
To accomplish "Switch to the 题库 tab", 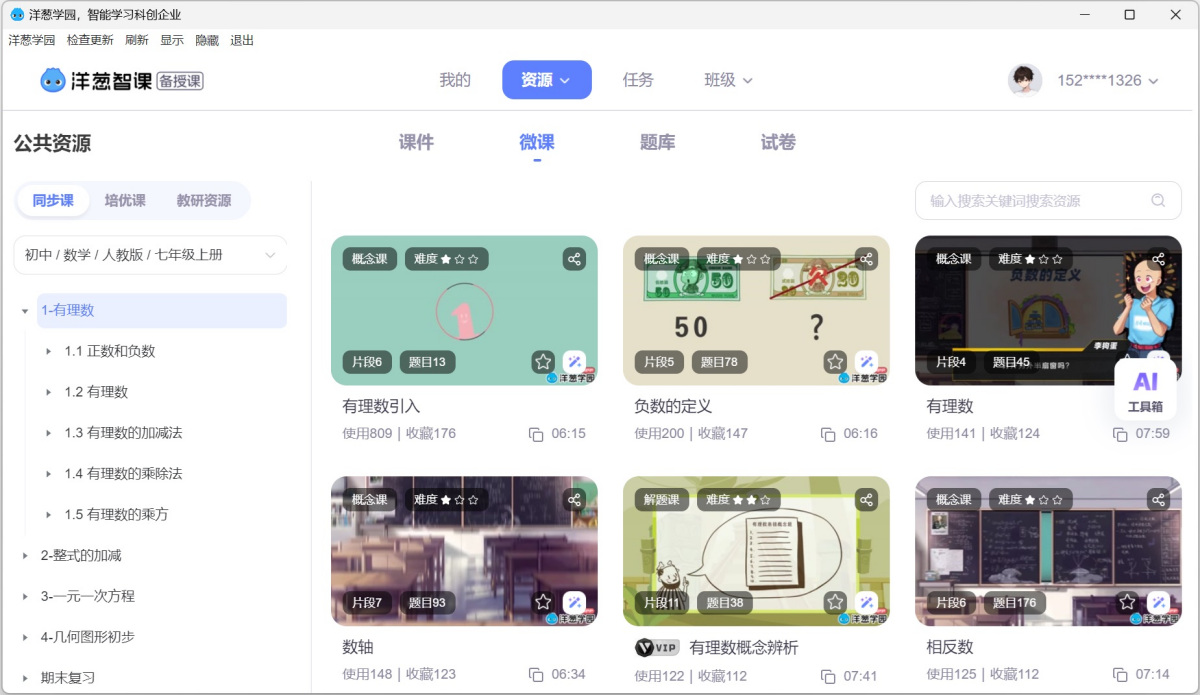I will click(x=656, y=142).
